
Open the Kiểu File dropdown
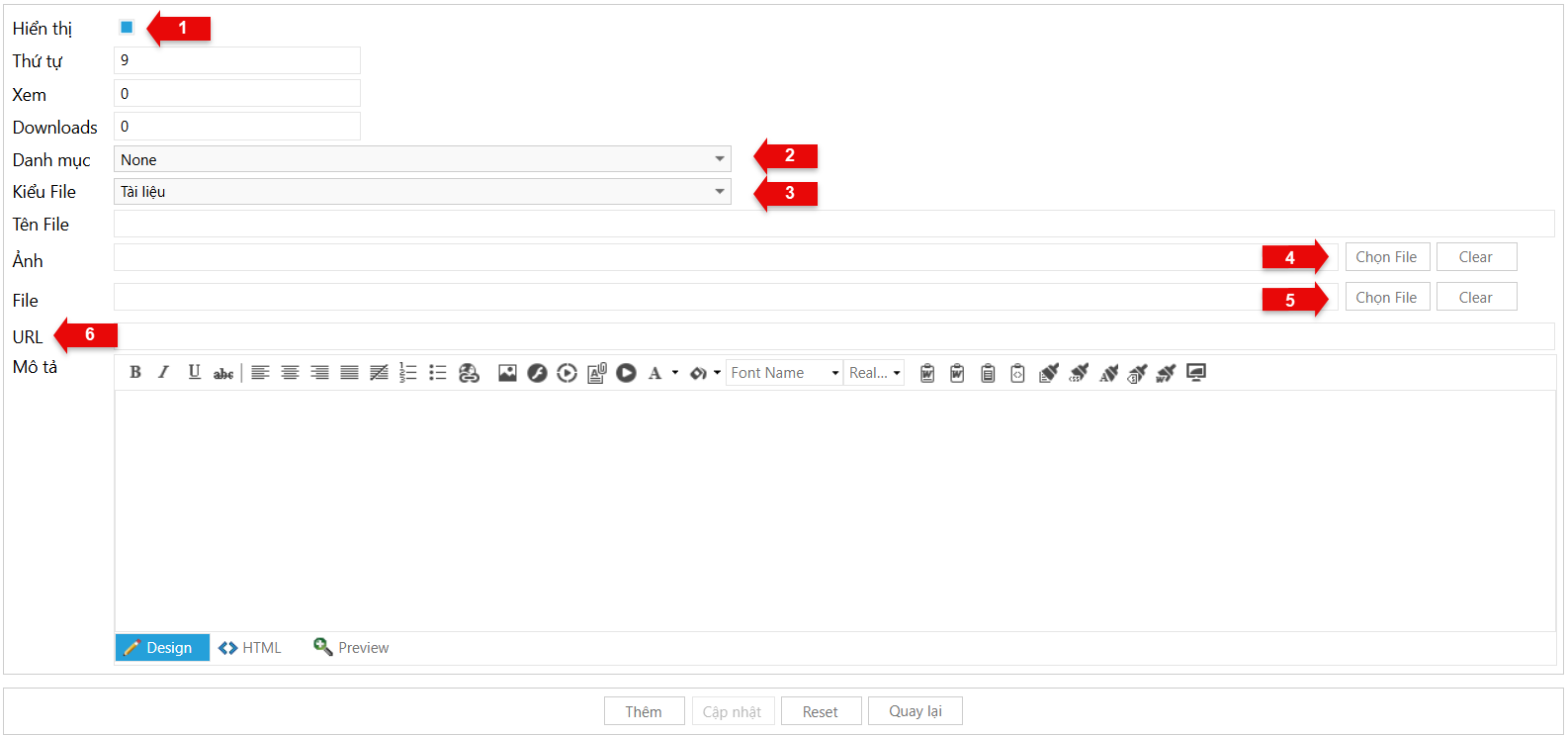(x=719, y=192)
